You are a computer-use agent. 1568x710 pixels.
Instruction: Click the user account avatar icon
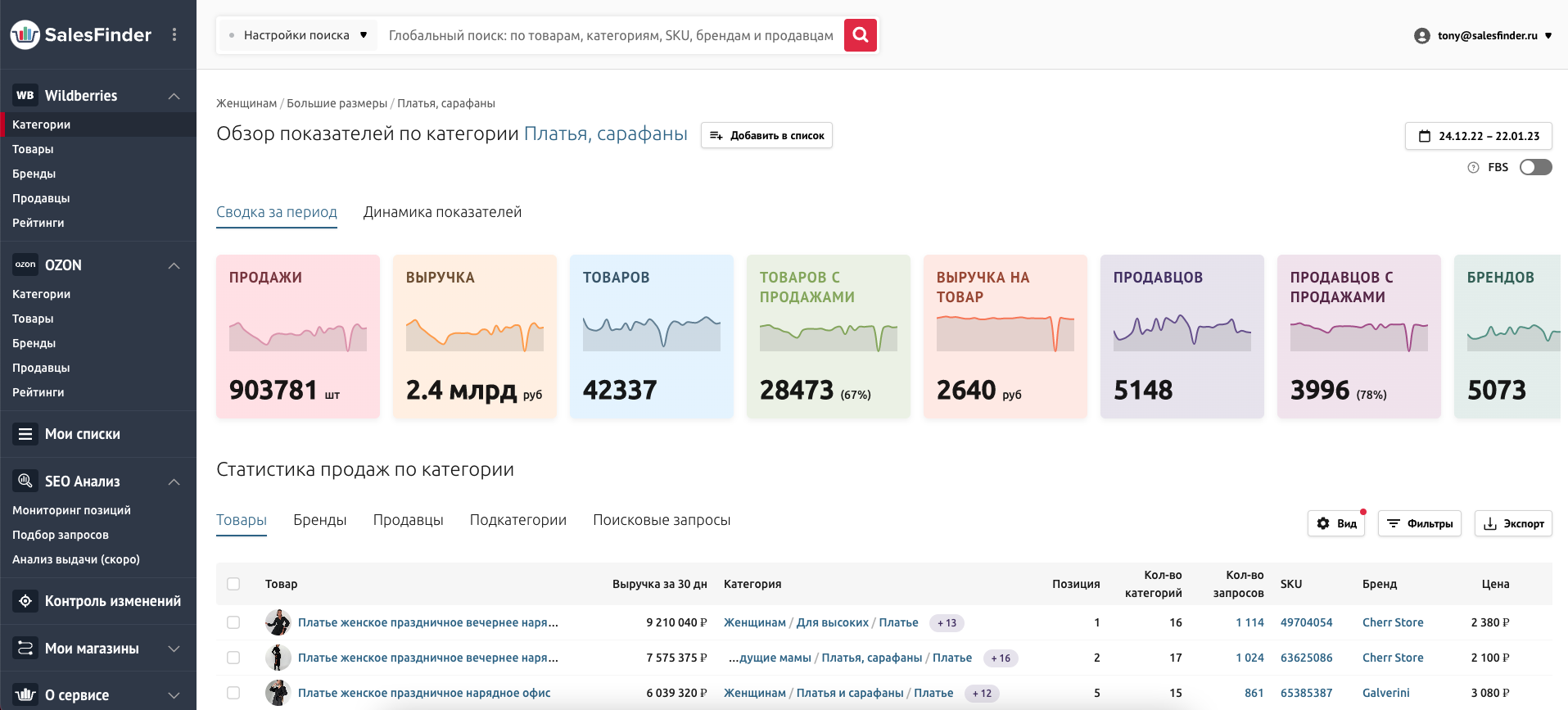1421,36
